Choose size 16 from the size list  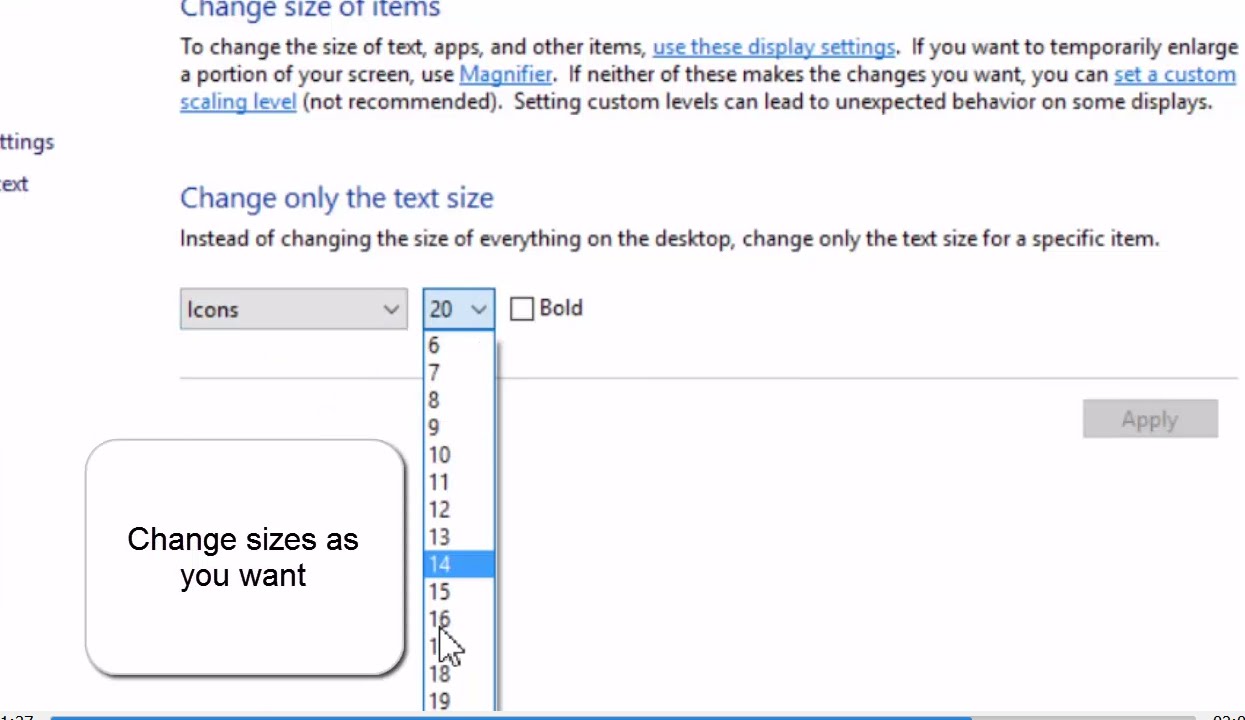440,618
